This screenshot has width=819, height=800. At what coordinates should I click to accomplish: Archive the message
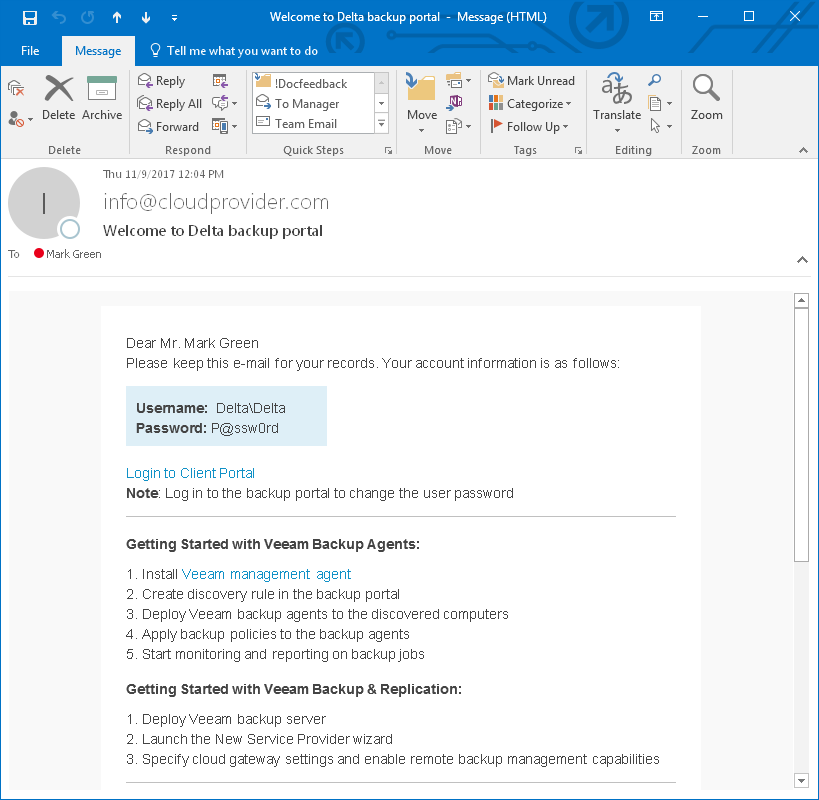click(102, 98)
